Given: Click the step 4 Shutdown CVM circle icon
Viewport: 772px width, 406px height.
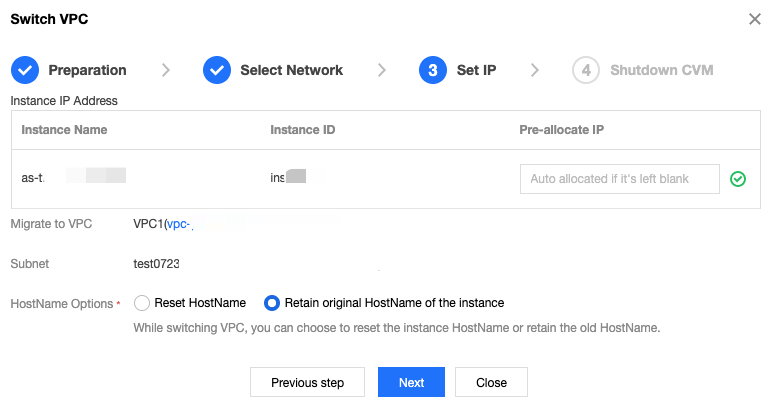Looking at the screenshot, I should tap(585, 70).
